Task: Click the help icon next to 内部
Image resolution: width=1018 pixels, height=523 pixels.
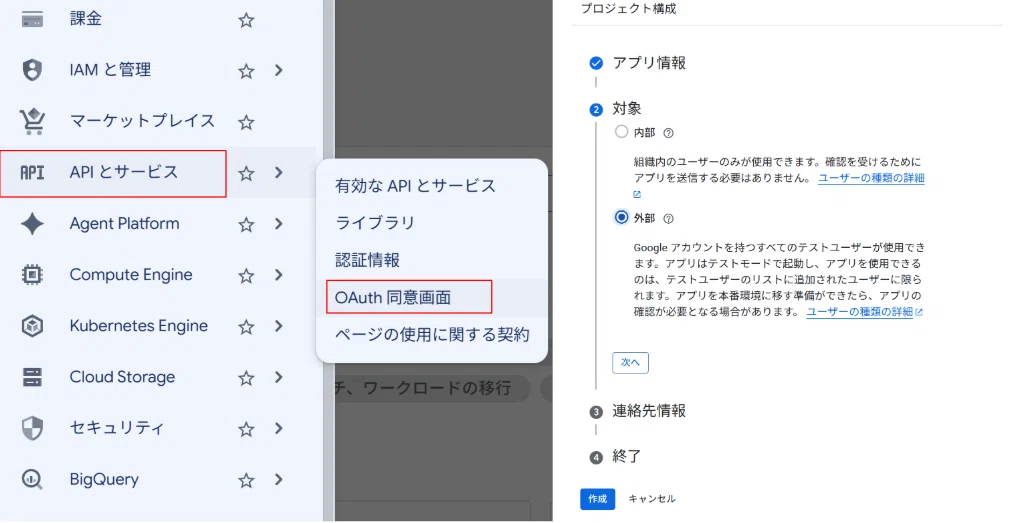Action: [668, 133]
